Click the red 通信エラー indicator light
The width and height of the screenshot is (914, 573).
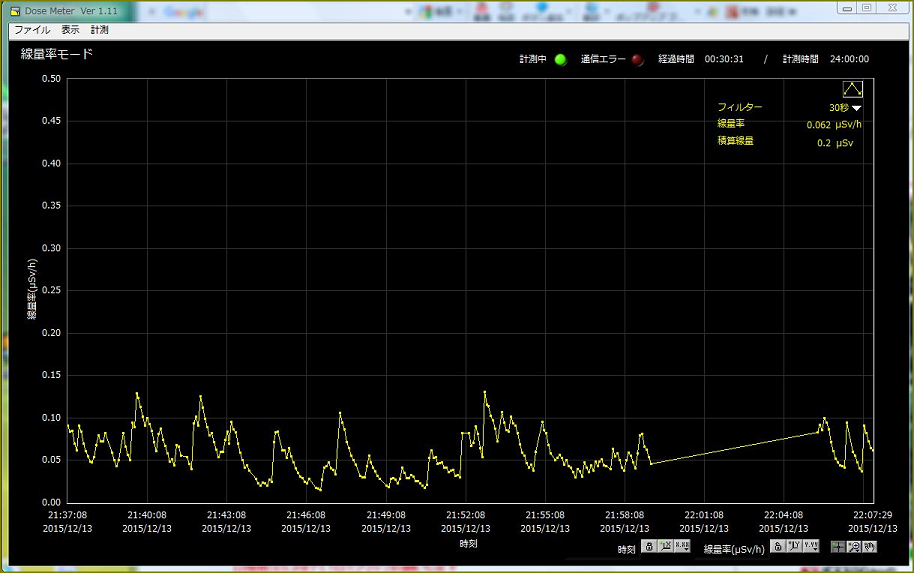638,59
